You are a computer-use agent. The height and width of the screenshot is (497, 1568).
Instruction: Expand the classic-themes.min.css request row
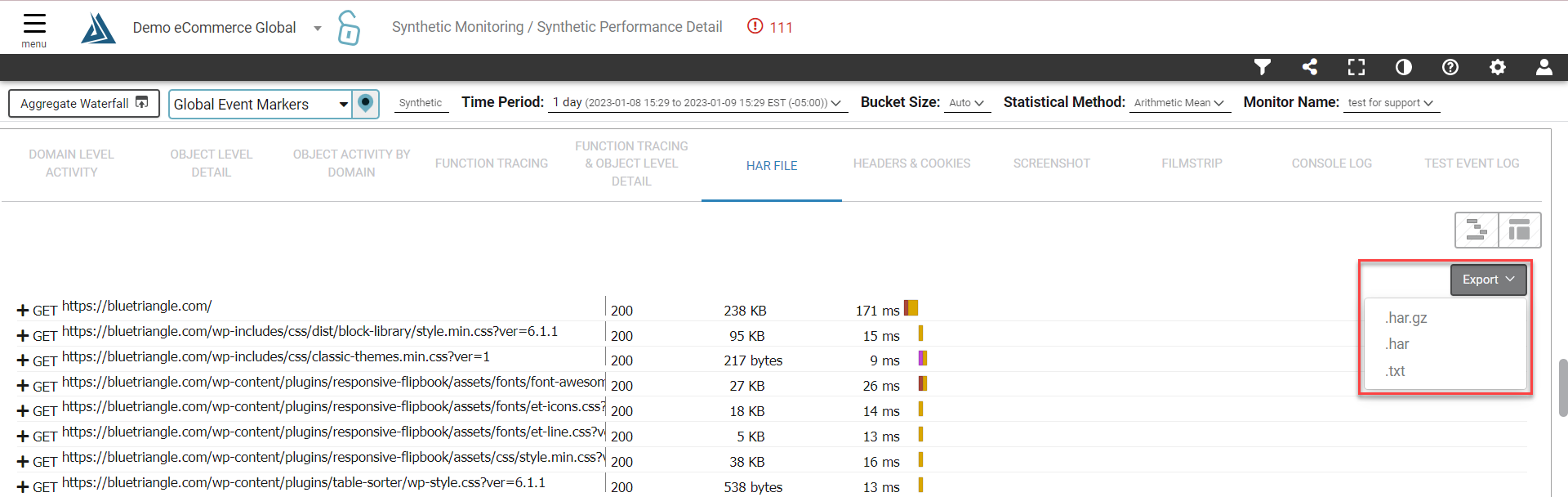pyautogui.click(x=23, y=360)
